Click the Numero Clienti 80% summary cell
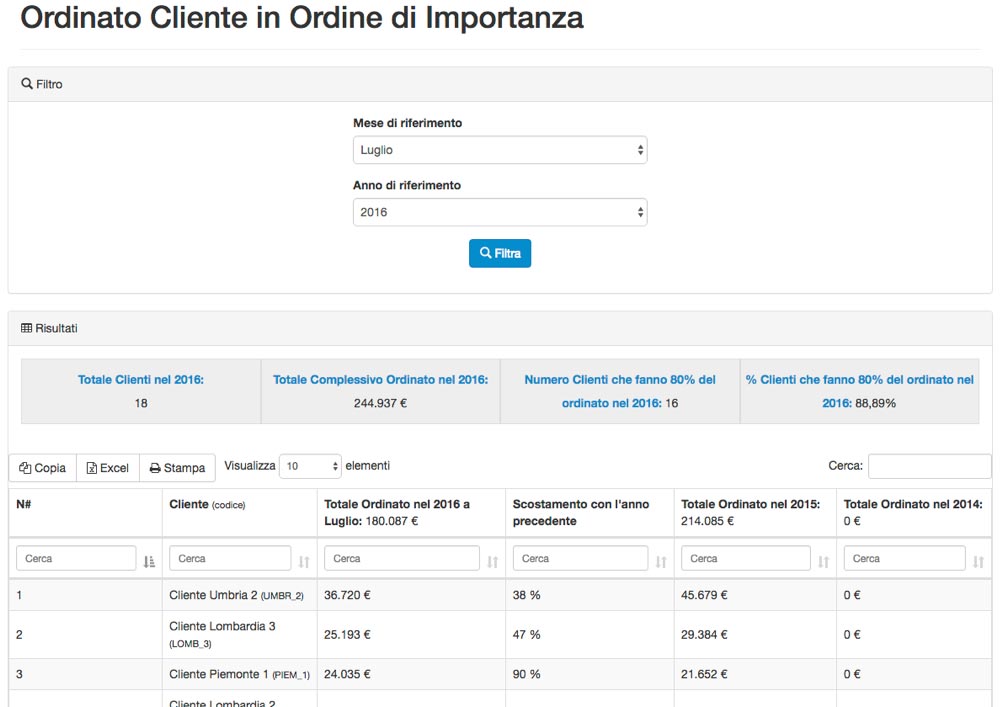1003x707 pixels. pos(620,391)
